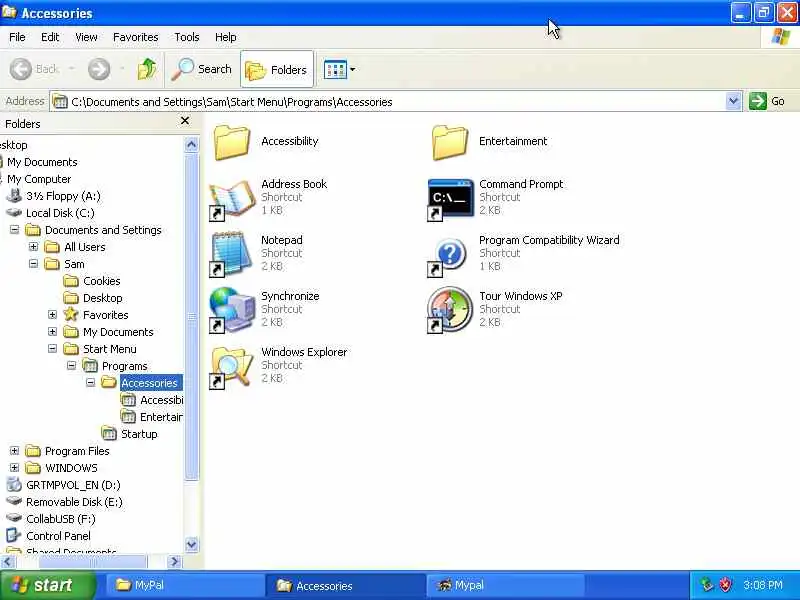800x600 pixels.
Task: Click the Up folder toolbar icon
Action: tap(147, 69)
